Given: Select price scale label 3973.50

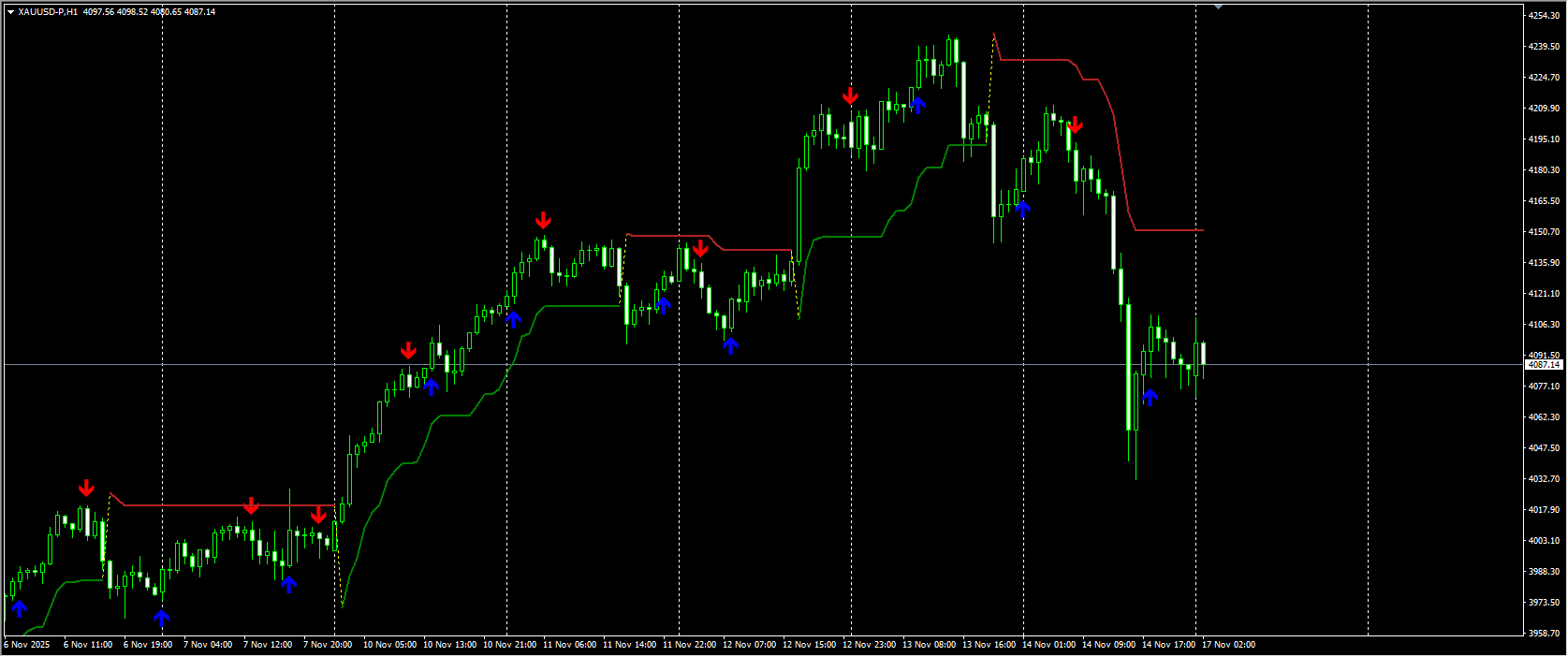Looking at the screenshot, I should pos(1545,603).
